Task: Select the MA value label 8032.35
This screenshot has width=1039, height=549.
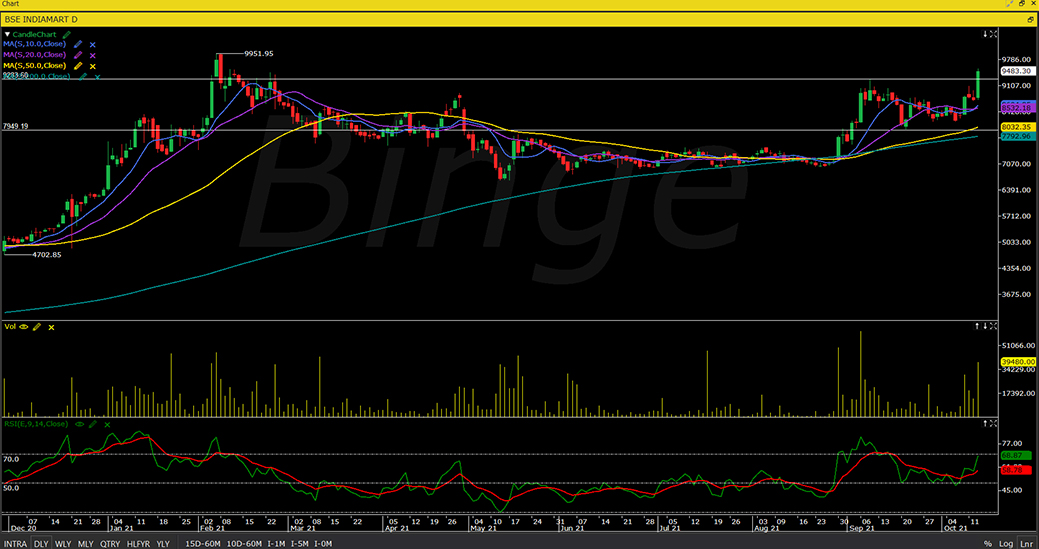Action: click(x=1017, y=126)
